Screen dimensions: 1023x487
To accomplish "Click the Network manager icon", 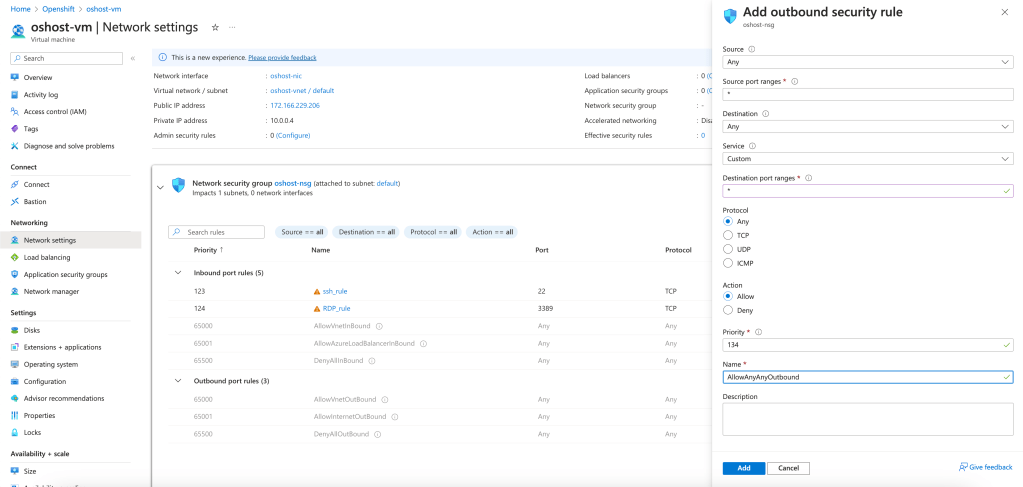I will click(x=15, y=291).
